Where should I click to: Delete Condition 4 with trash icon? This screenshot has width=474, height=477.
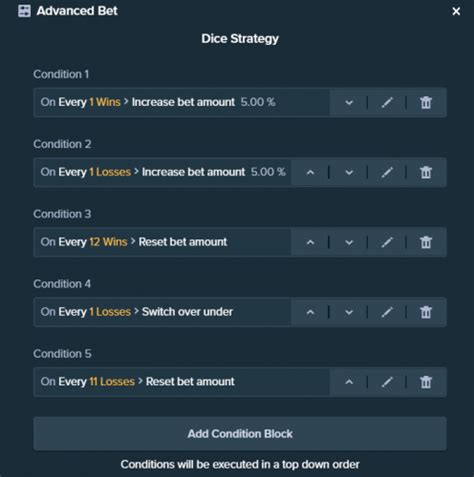click(x=426, y=312)
